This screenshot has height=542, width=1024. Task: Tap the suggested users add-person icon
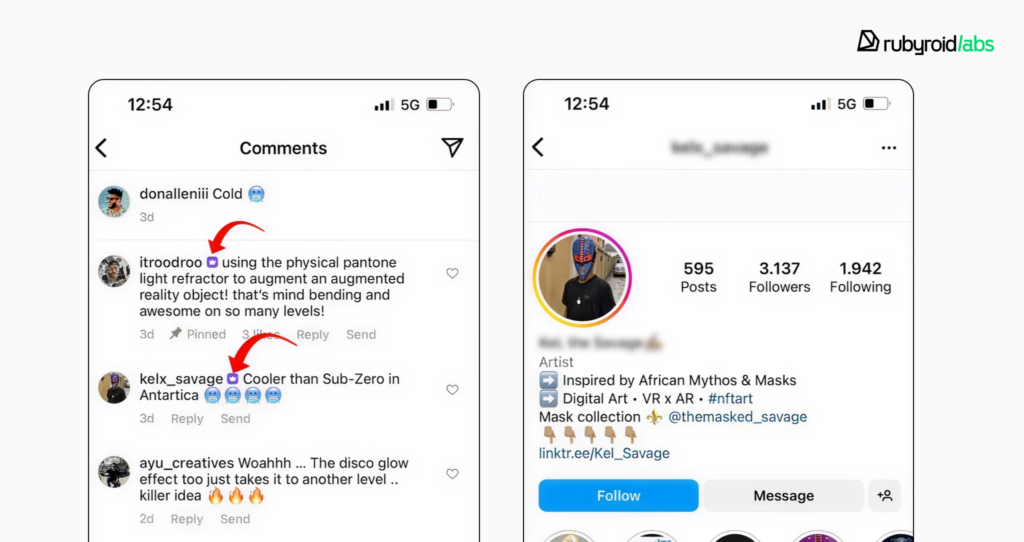[885, 496]
